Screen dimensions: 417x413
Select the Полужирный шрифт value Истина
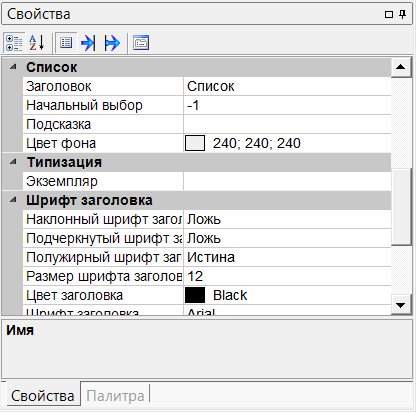pyautogui.click(x=287, y=257)
